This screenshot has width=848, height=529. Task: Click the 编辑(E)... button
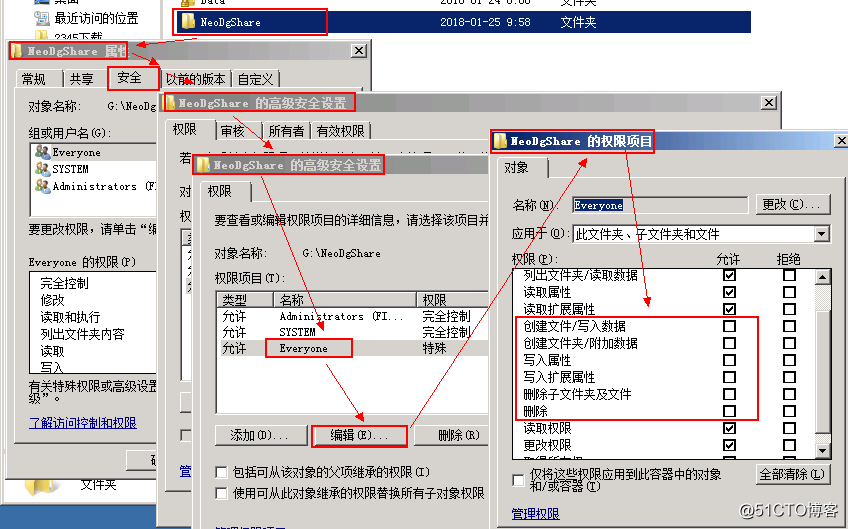click(x=360, y=435)
